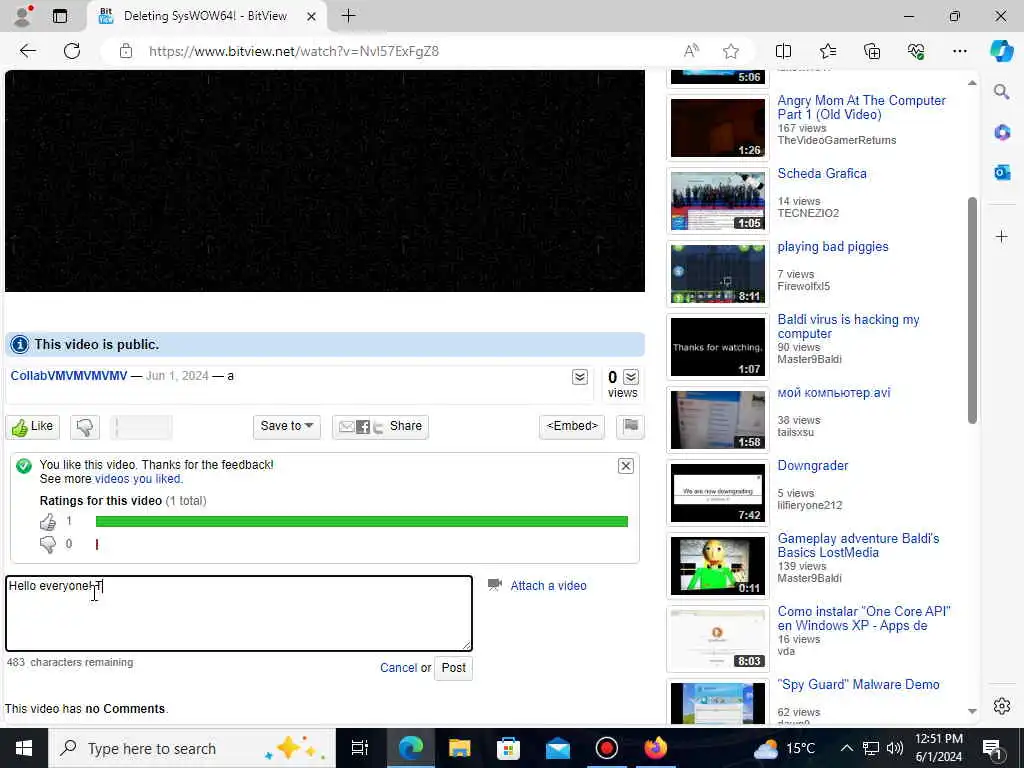Dismiss the like feedback box
Viewport: 1024px width, 768px height.
click(x=625, y=466)
